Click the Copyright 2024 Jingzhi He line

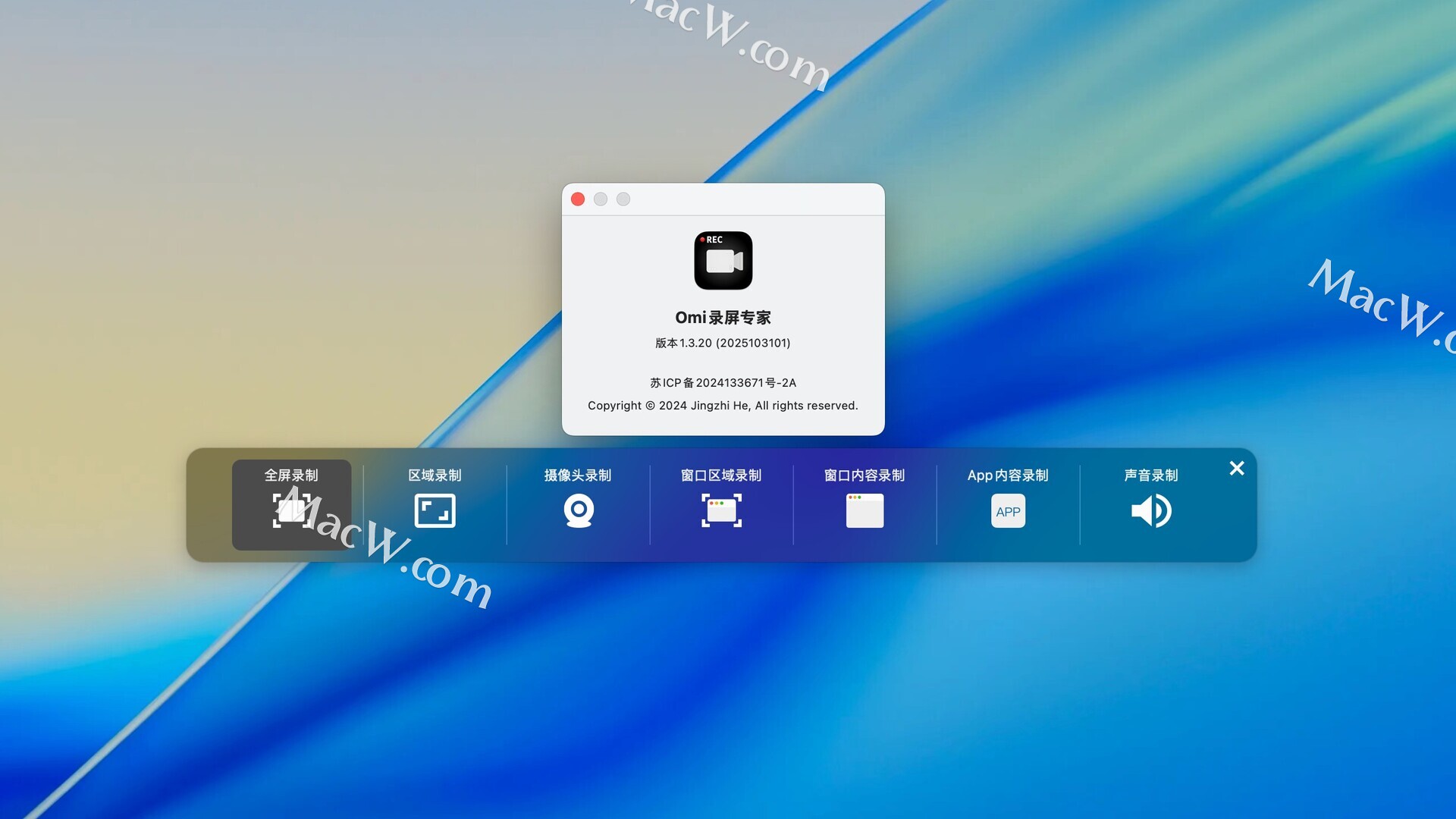click(x=723, y=406)
